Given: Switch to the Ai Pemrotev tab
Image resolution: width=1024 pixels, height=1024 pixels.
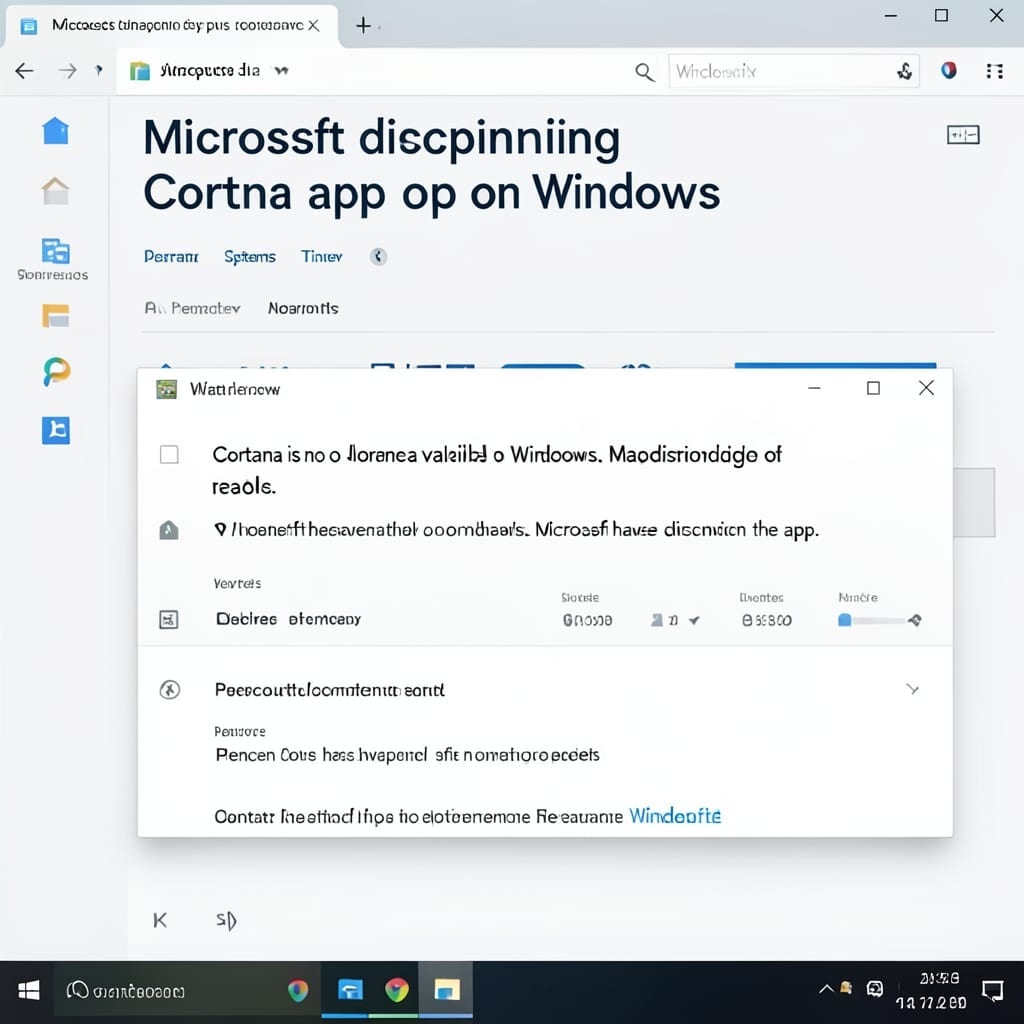Looking at the screenshot, I should [192, 308].
